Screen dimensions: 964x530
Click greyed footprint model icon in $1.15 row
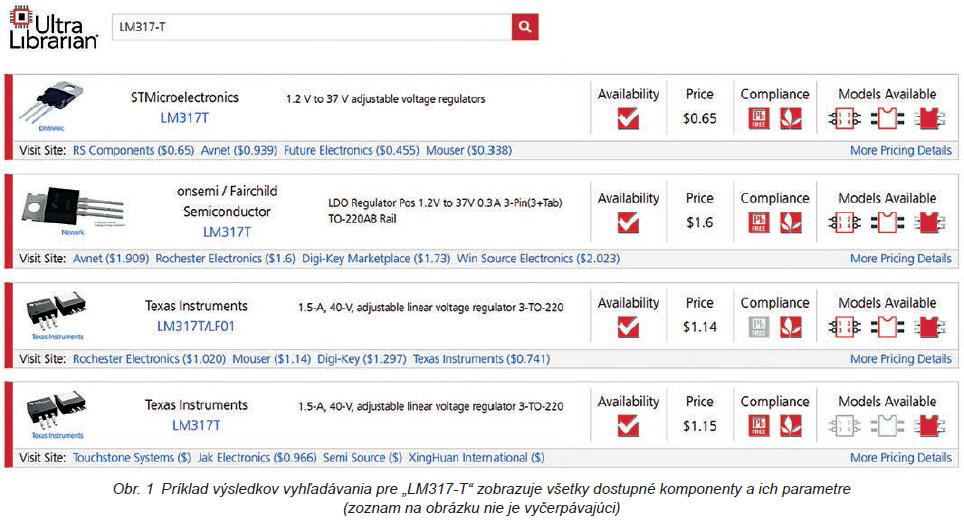pos(887,425)
